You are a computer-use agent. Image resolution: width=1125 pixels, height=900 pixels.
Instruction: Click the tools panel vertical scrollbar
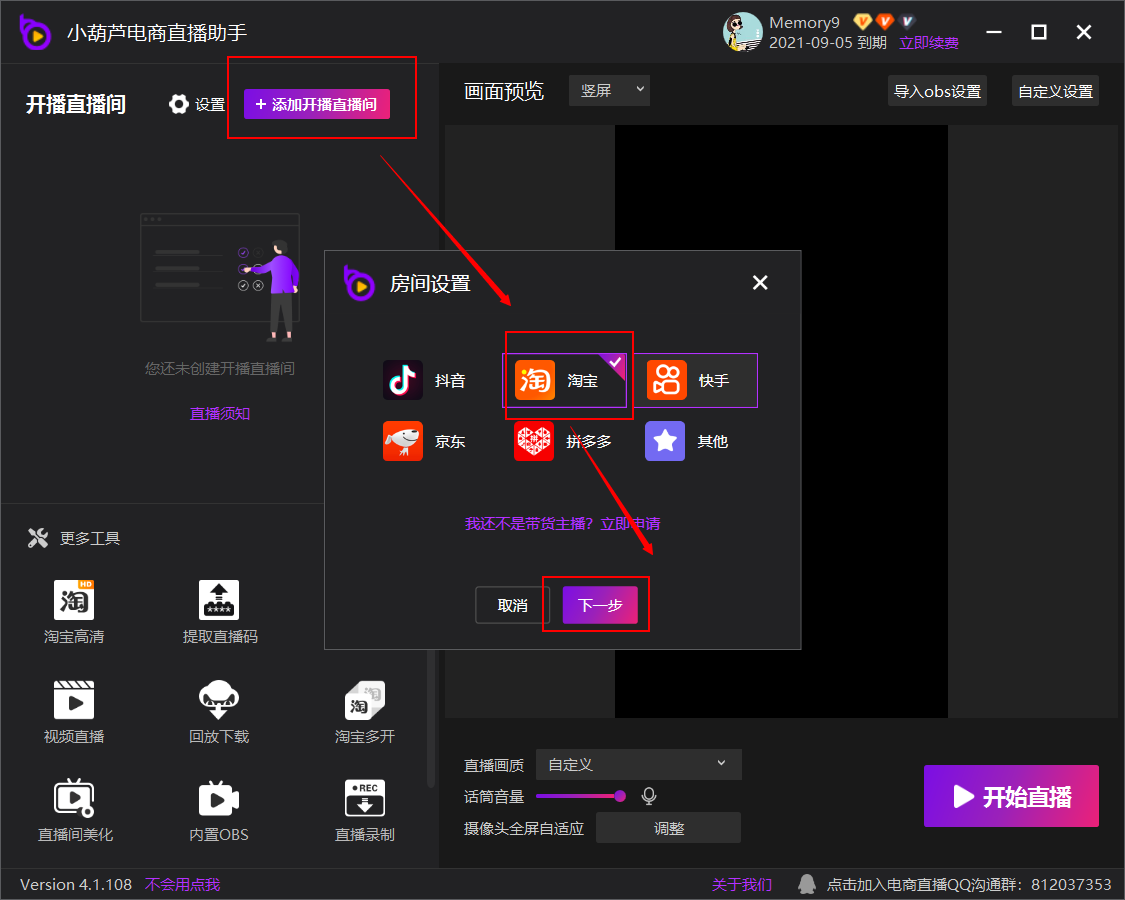click(x=431, y=718)
